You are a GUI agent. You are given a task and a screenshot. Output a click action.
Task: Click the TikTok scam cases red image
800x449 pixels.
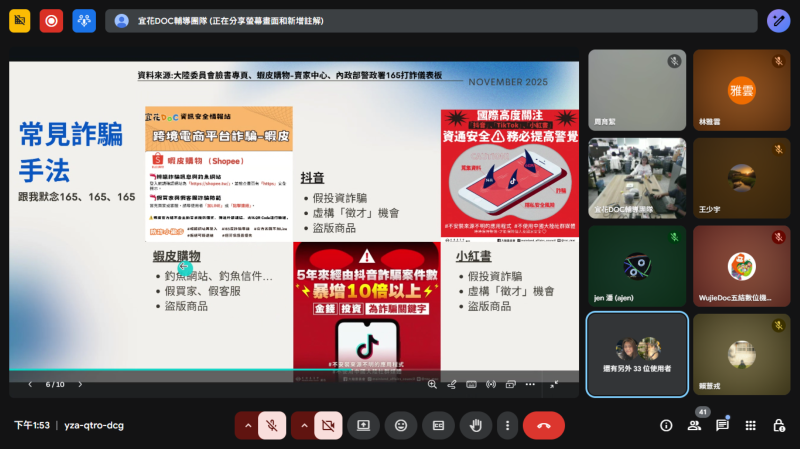coord(367,312)
